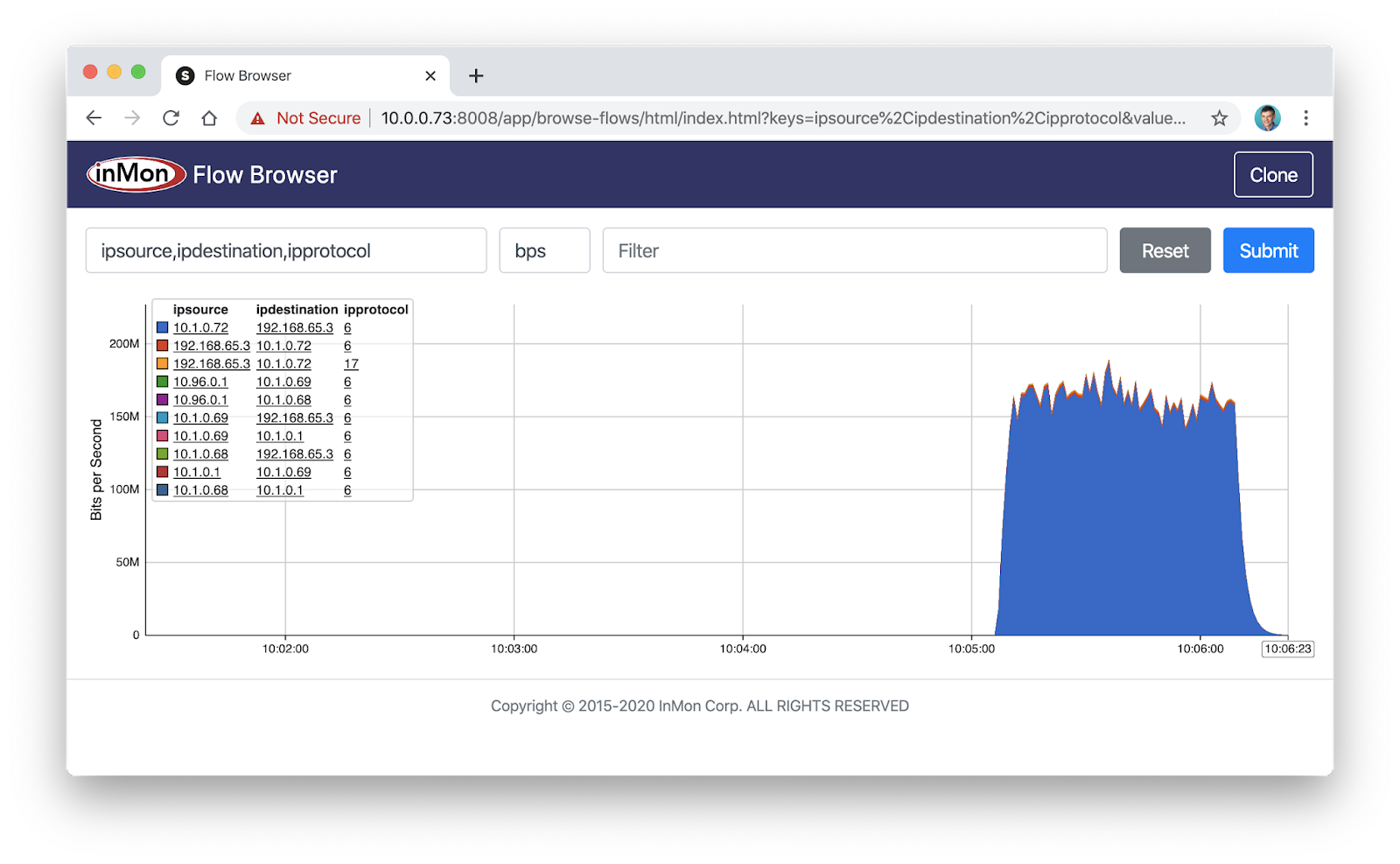
Task: Click the Not Secure warning indicator
Action: pyautogui.click(x=302, y=117)
